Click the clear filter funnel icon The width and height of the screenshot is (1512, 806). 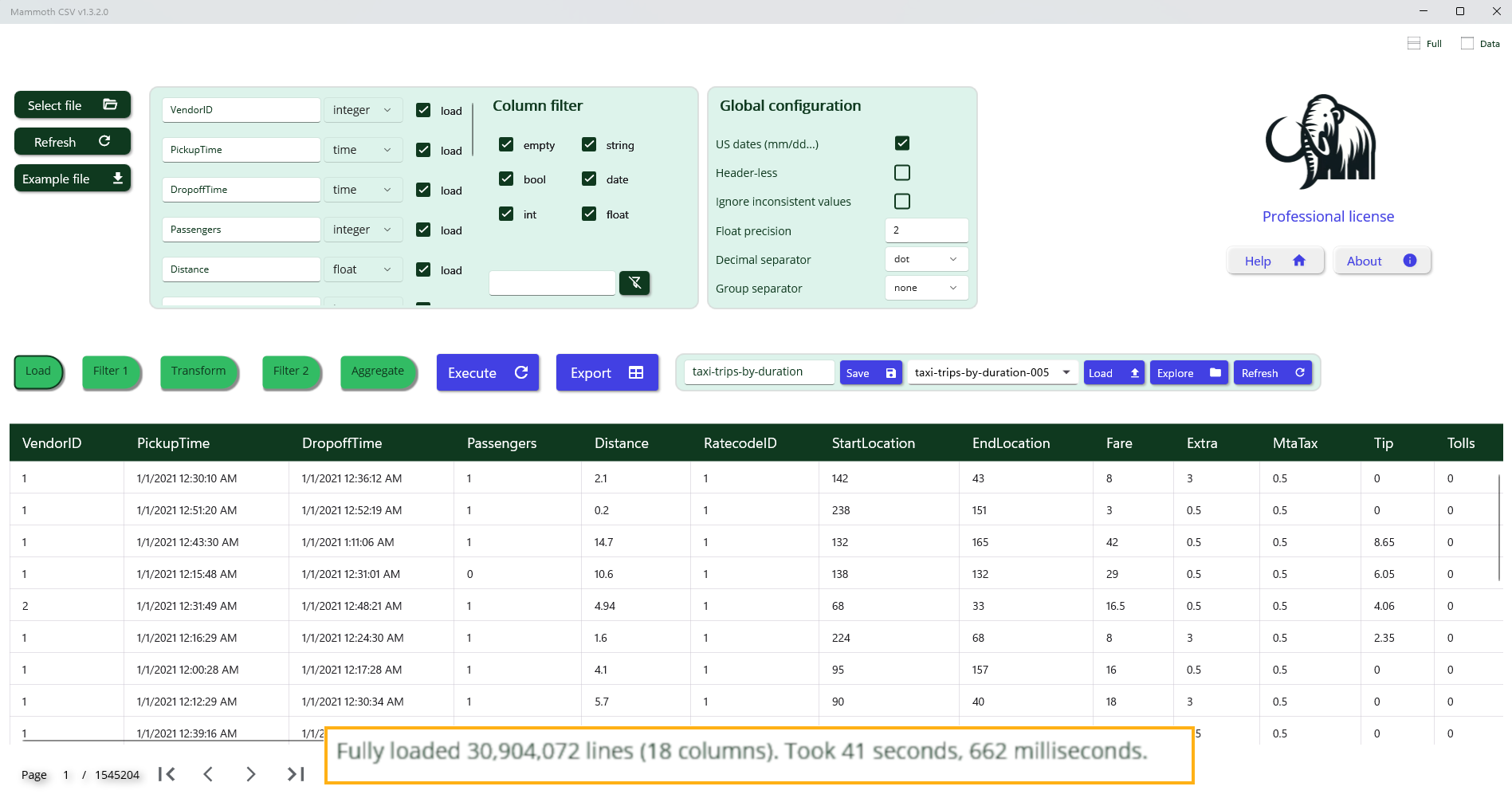click(x=634, y=283)
